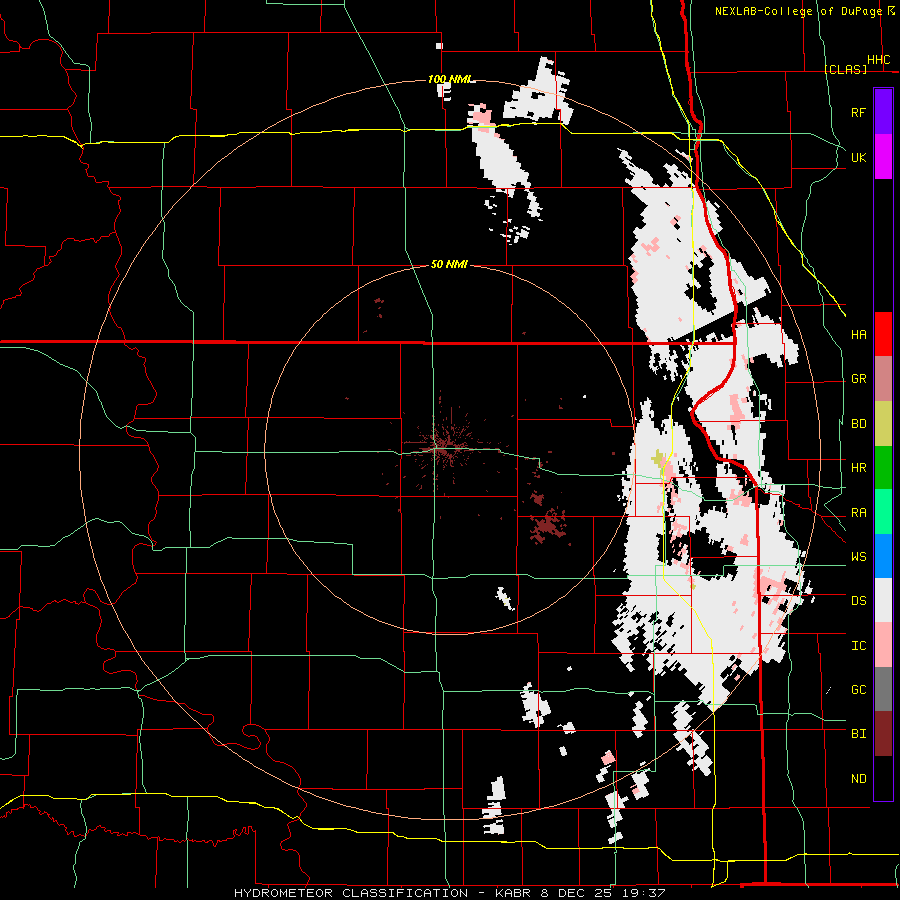This screenshot has width=900, height=900.
Task: Click the 'GC' legend label
Action: [858, 689]
